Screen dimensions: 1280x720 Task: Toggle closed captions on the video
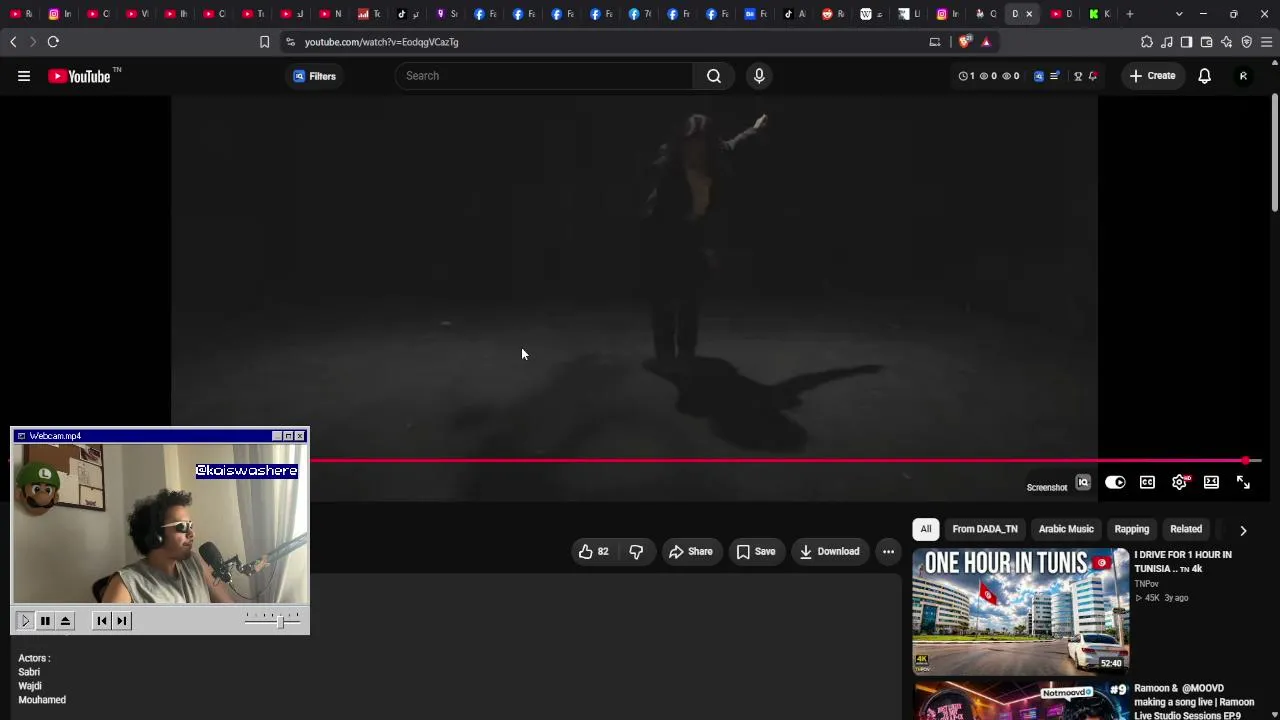pos(1147,483)
